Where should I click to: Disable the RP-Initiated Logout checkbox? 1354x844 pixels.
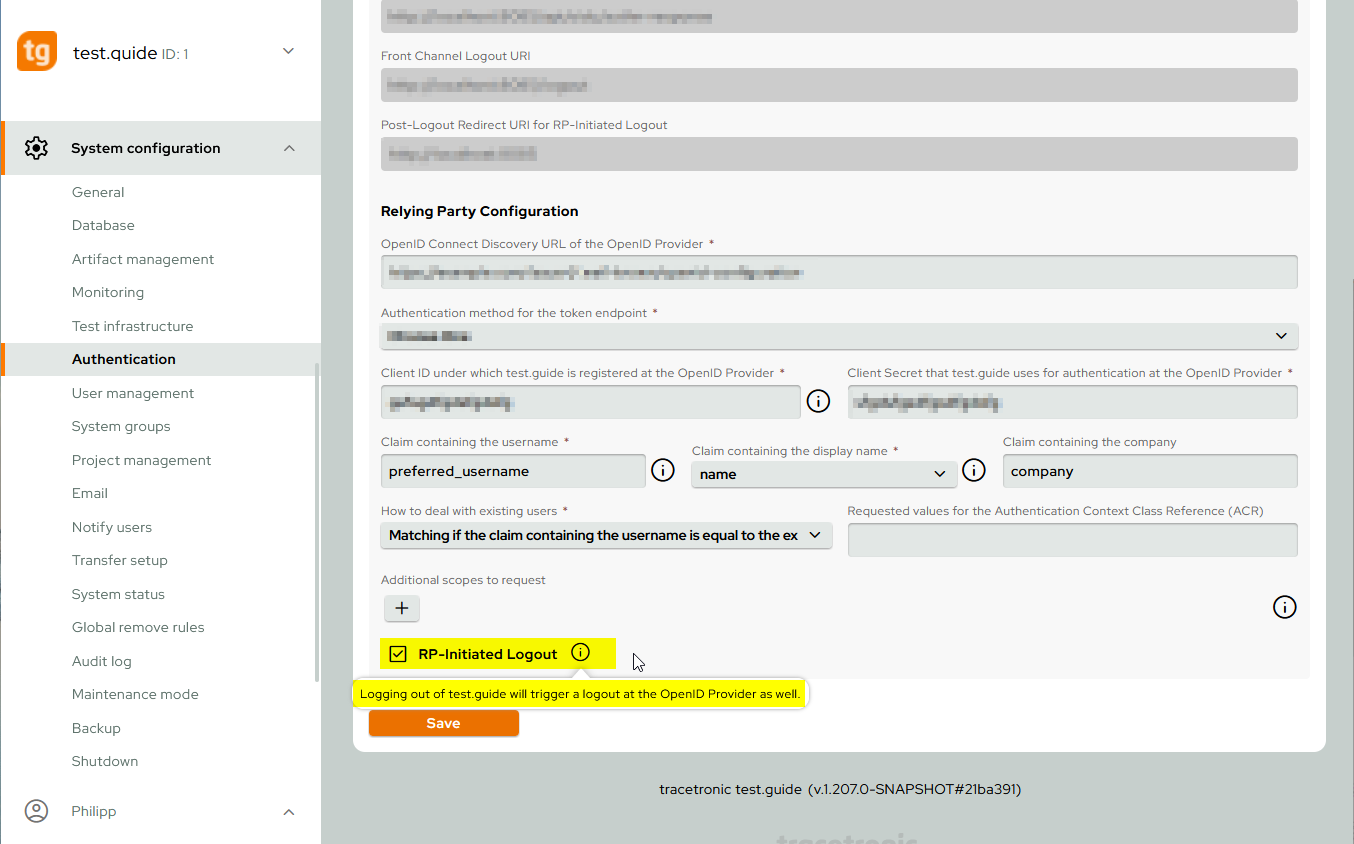[x=398, y=653]
